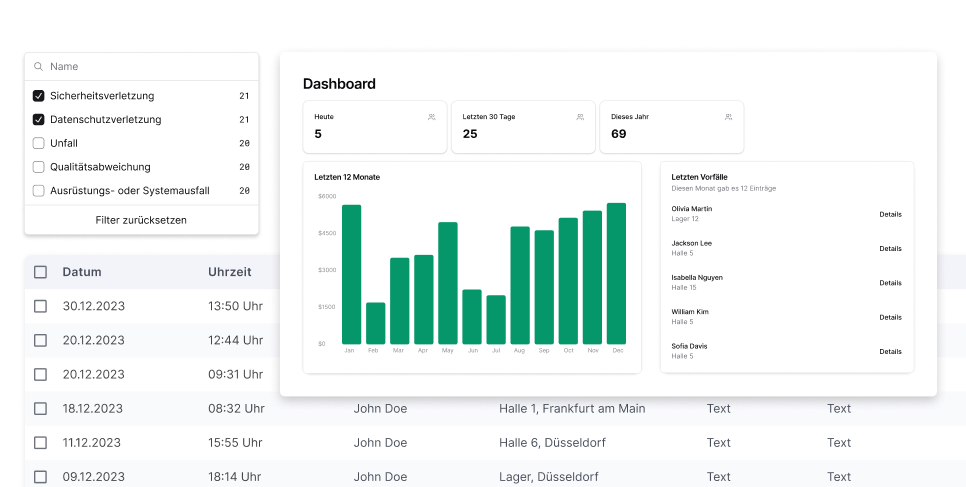
Task: Uncheck the Sicherheitsverletzung filter
Action: pos(38,96)
